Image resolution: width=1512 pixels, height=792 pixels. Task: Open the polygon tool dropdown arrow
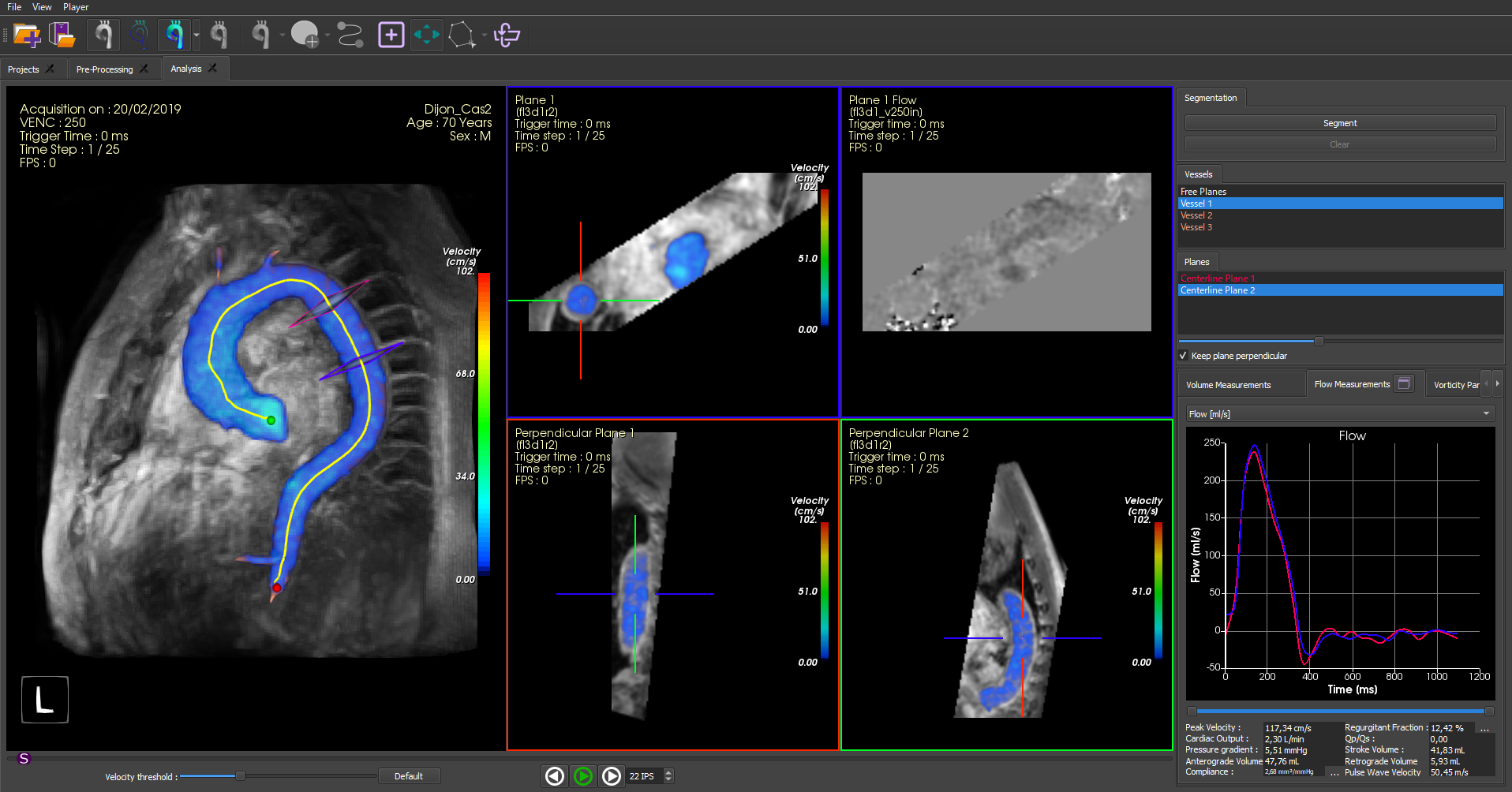(484, 35)
